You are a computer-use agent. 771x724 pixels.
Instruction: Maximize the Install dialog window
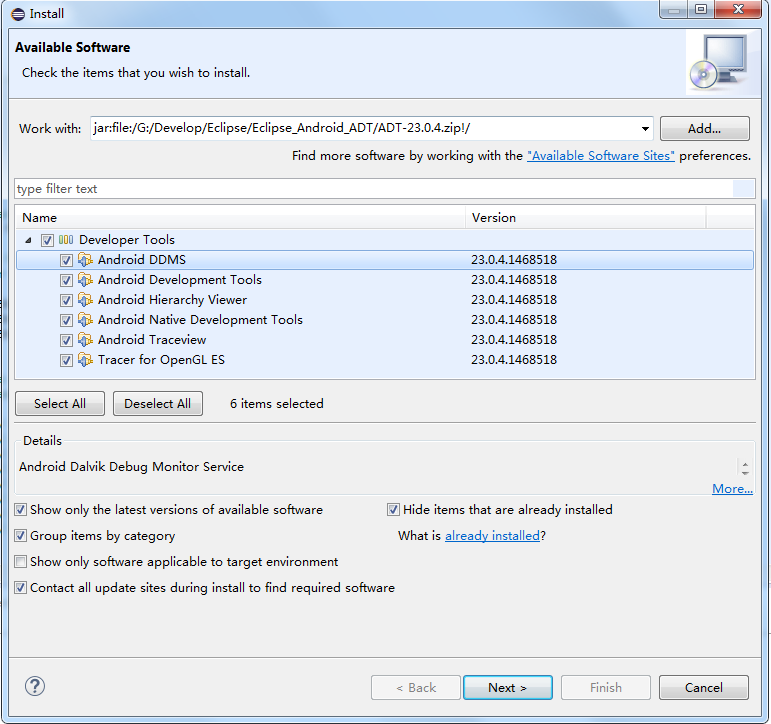[701, 9]
